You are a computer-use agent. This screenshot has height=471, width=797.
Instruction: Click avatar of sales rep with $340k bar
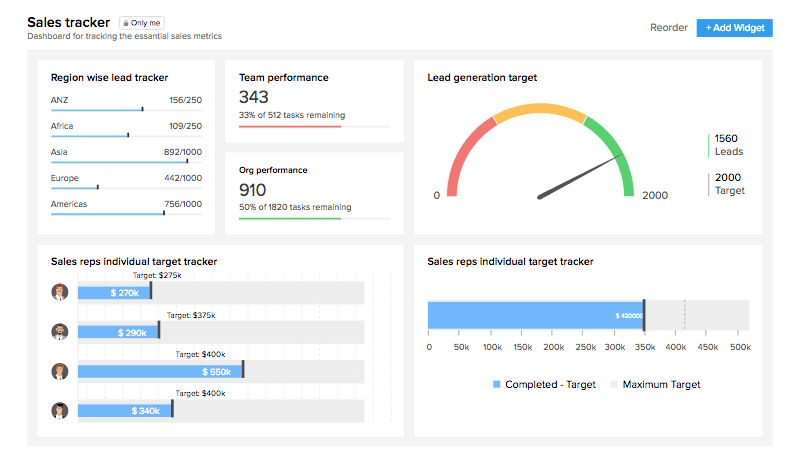coord(60,410)
